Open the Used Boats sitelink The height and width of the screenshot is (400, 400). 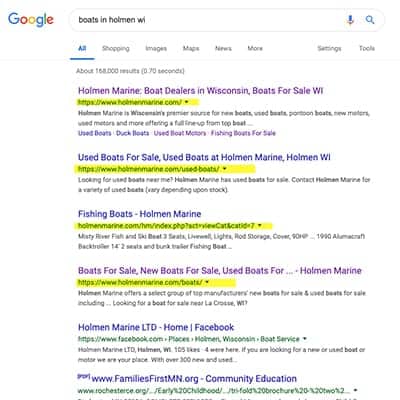95,133
